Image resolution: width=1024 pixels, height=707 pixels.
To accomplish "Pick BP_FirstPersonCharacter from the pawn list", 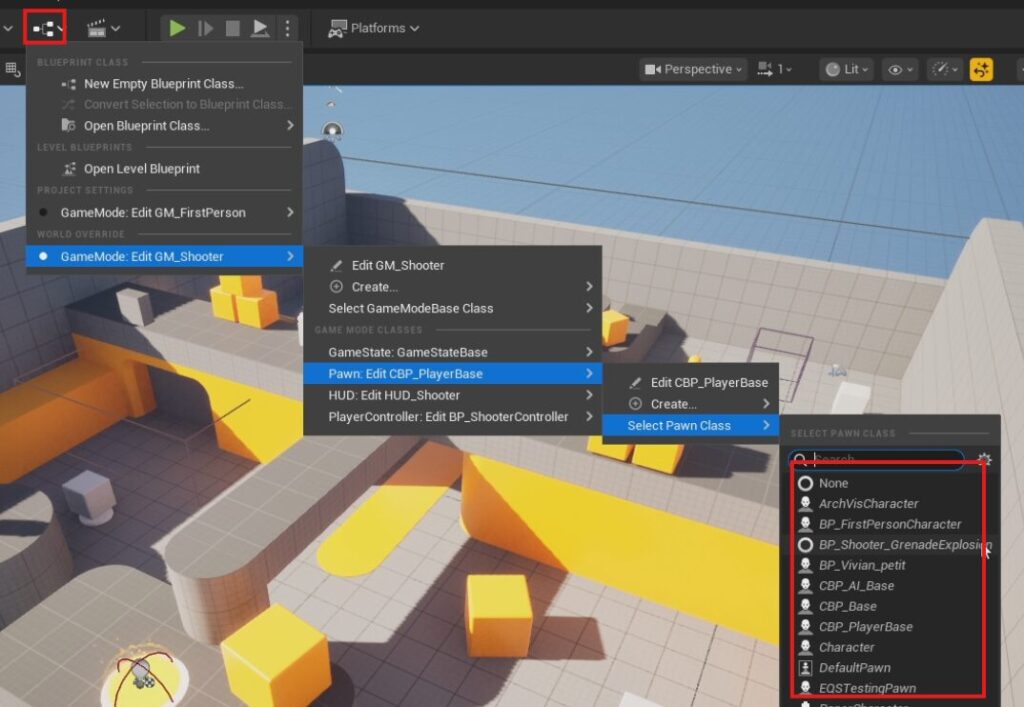I will pos(889,524).
